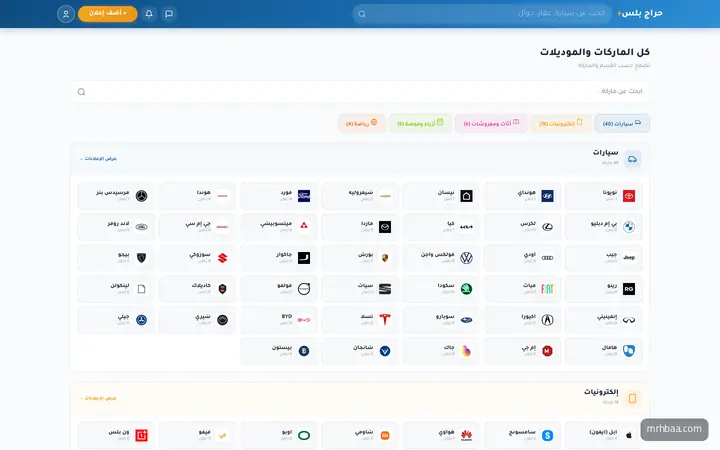Click the أضف إعلان add listing button
The image size is (720, 450).
(x=107, y=13)
